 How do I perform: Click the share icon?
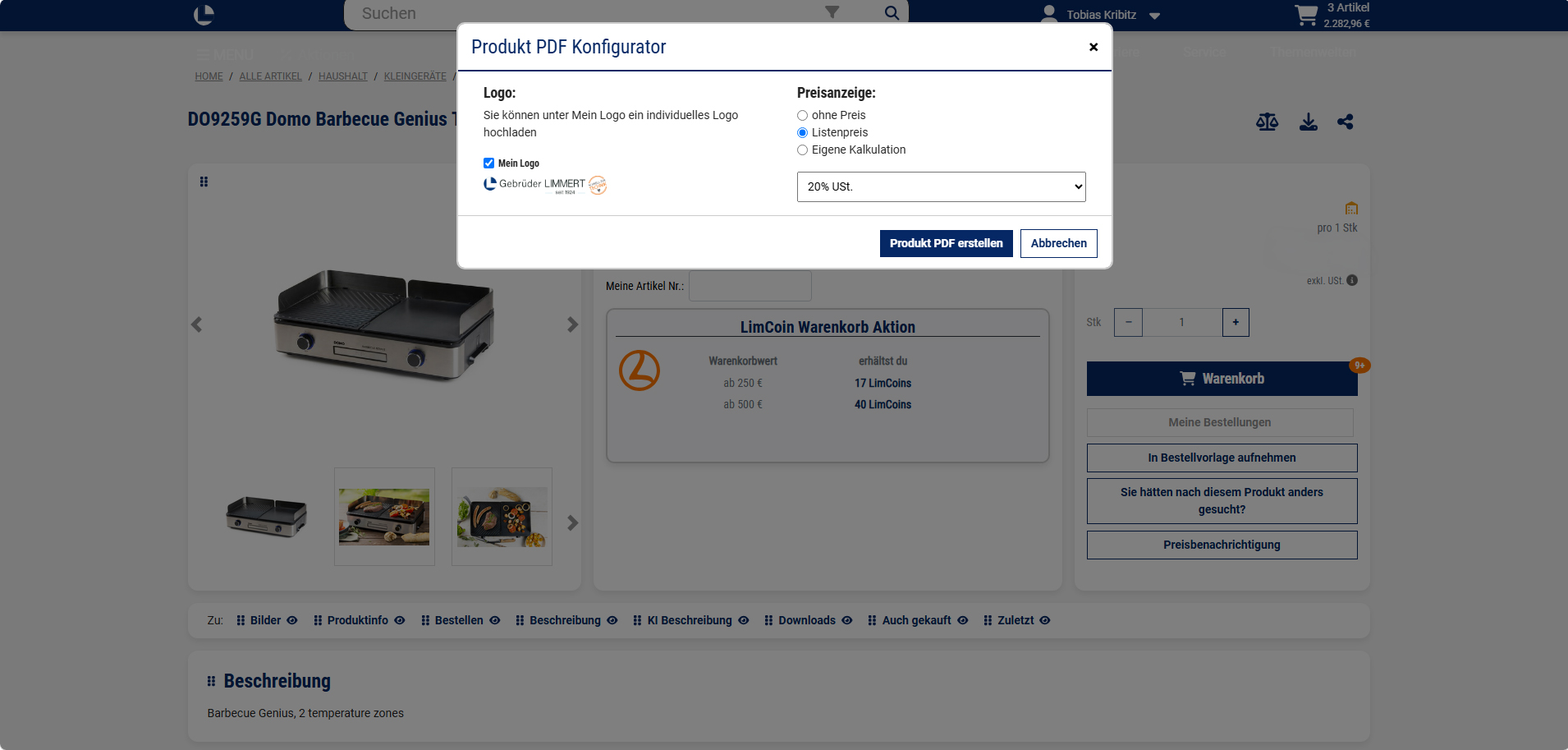pos(1345,122)
